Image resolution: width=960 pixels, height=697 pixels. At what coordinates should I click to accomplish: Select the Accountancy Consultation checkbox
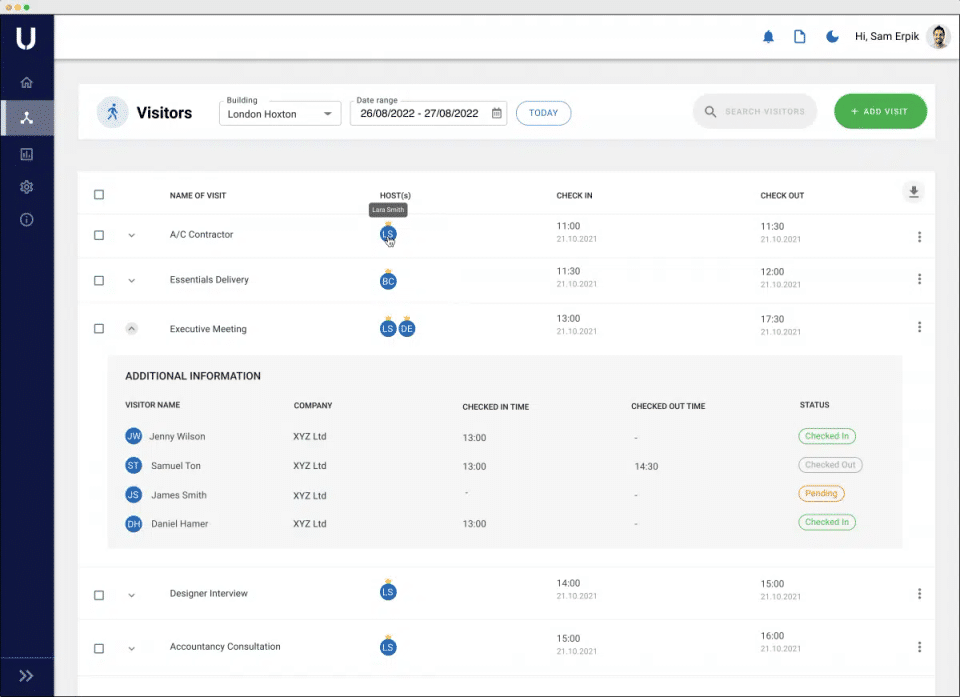click(x=99, y=649)
